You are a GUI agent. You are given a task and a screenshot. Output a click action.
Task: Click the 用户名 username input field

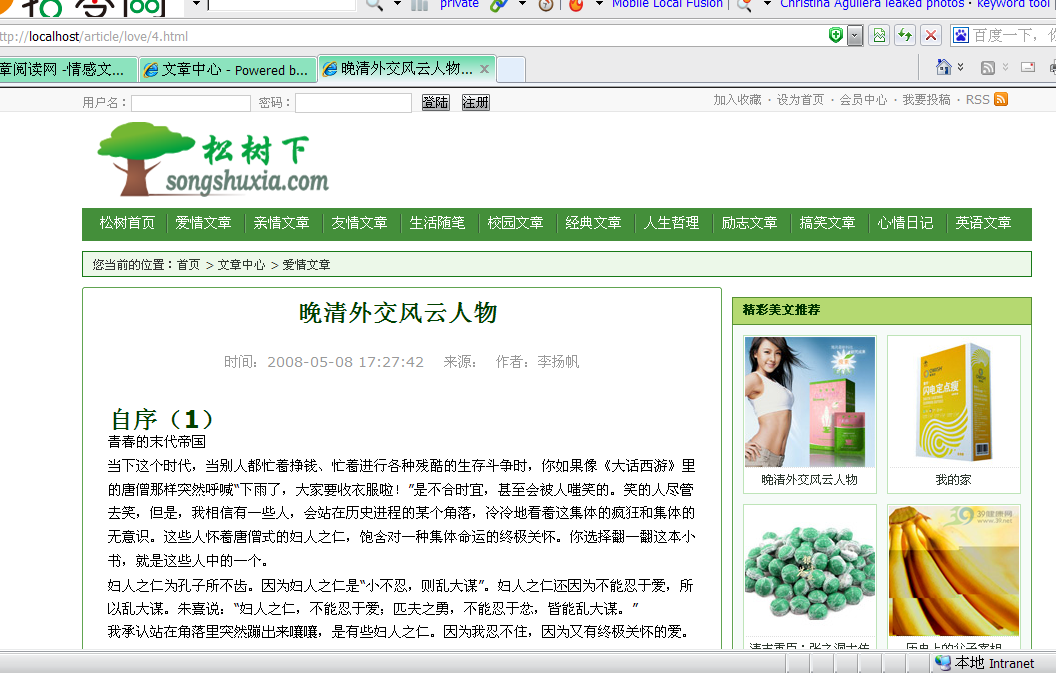click(x=190, y=103)
